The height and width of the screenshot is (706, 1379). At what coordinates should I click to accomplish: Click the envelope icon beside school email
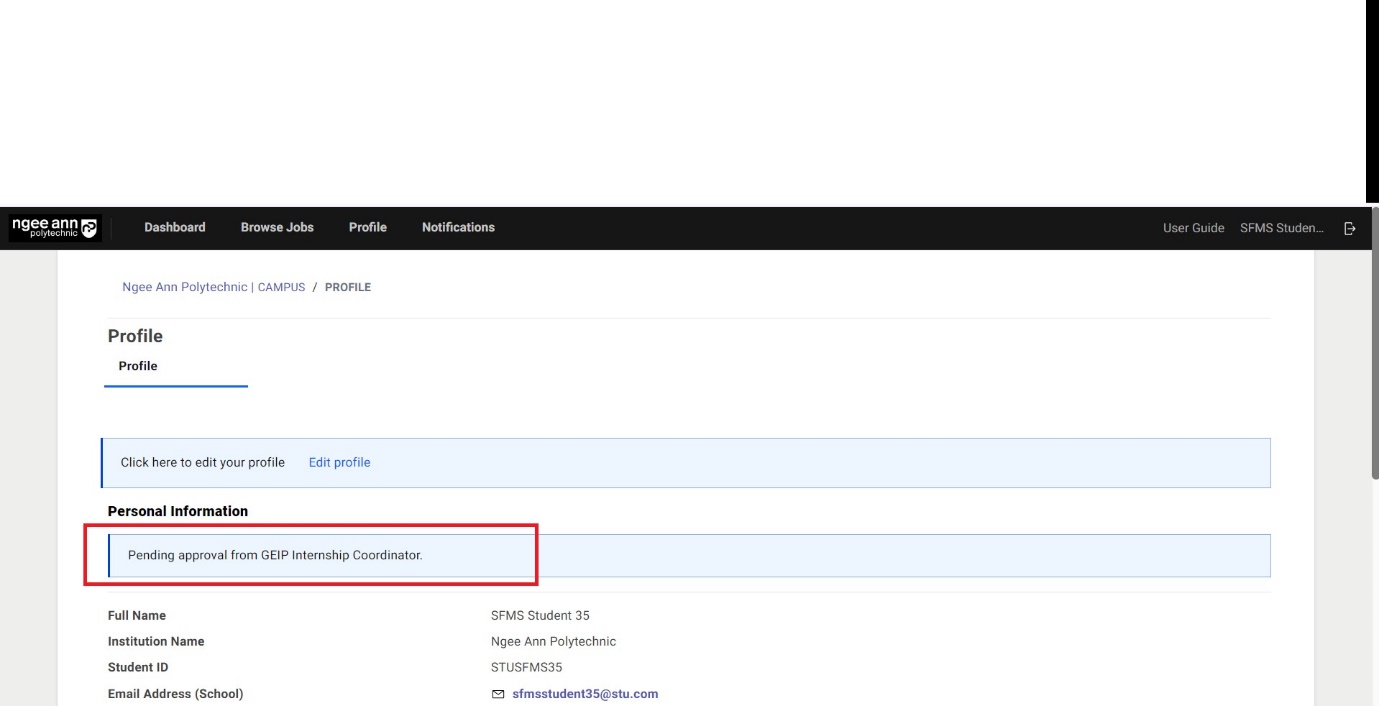pos(499,694)
